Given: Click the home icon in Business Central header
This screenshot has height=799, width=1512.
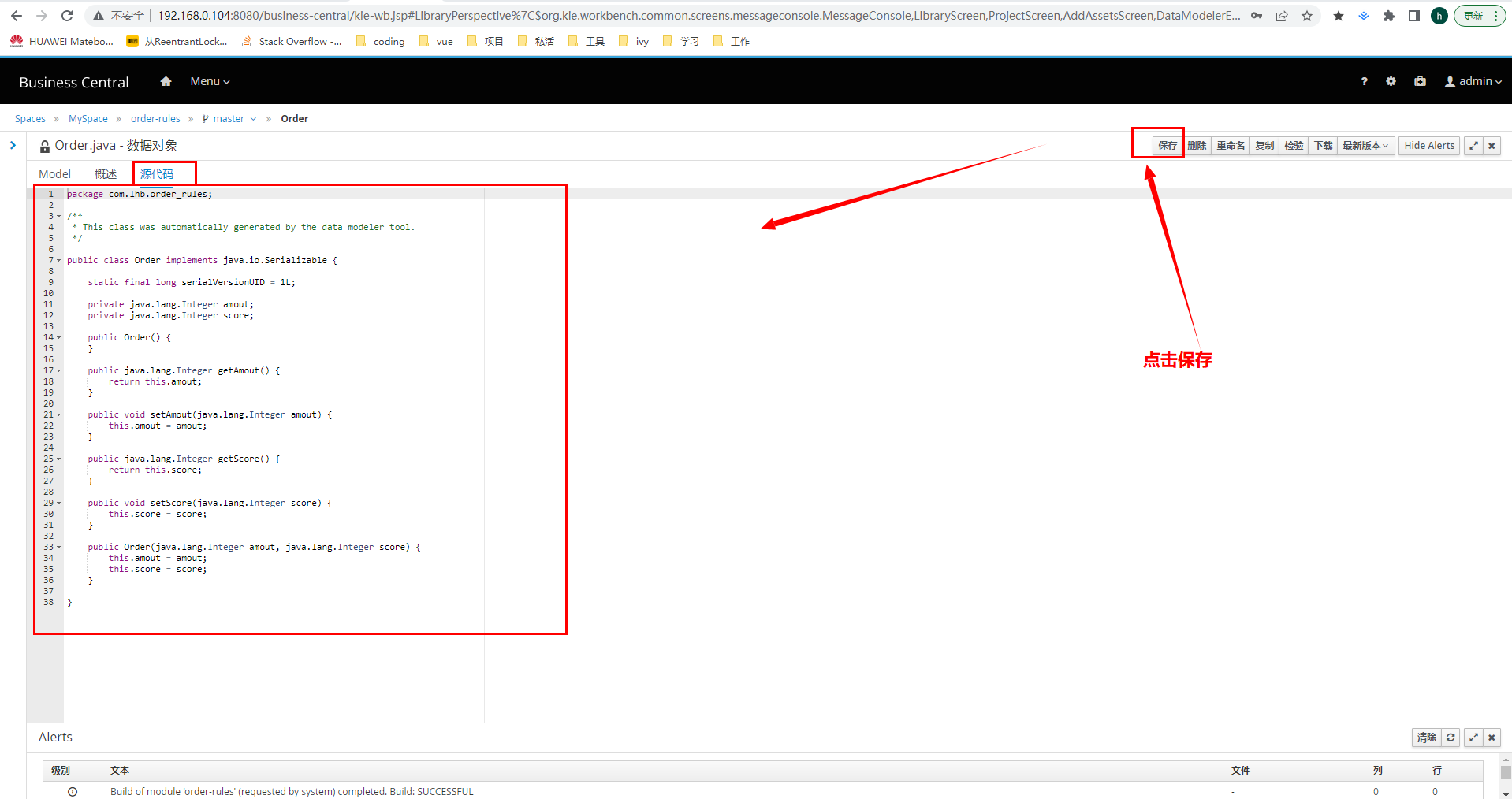Looking at the screenshot, I should tap(166, 81).
